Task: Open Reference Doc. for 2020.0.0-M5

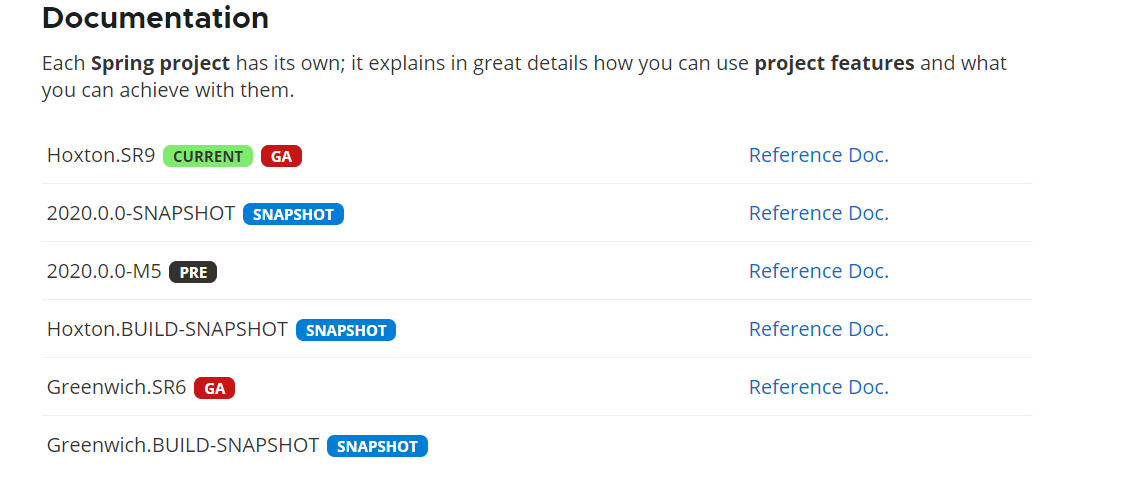Action: click(818, 271)
